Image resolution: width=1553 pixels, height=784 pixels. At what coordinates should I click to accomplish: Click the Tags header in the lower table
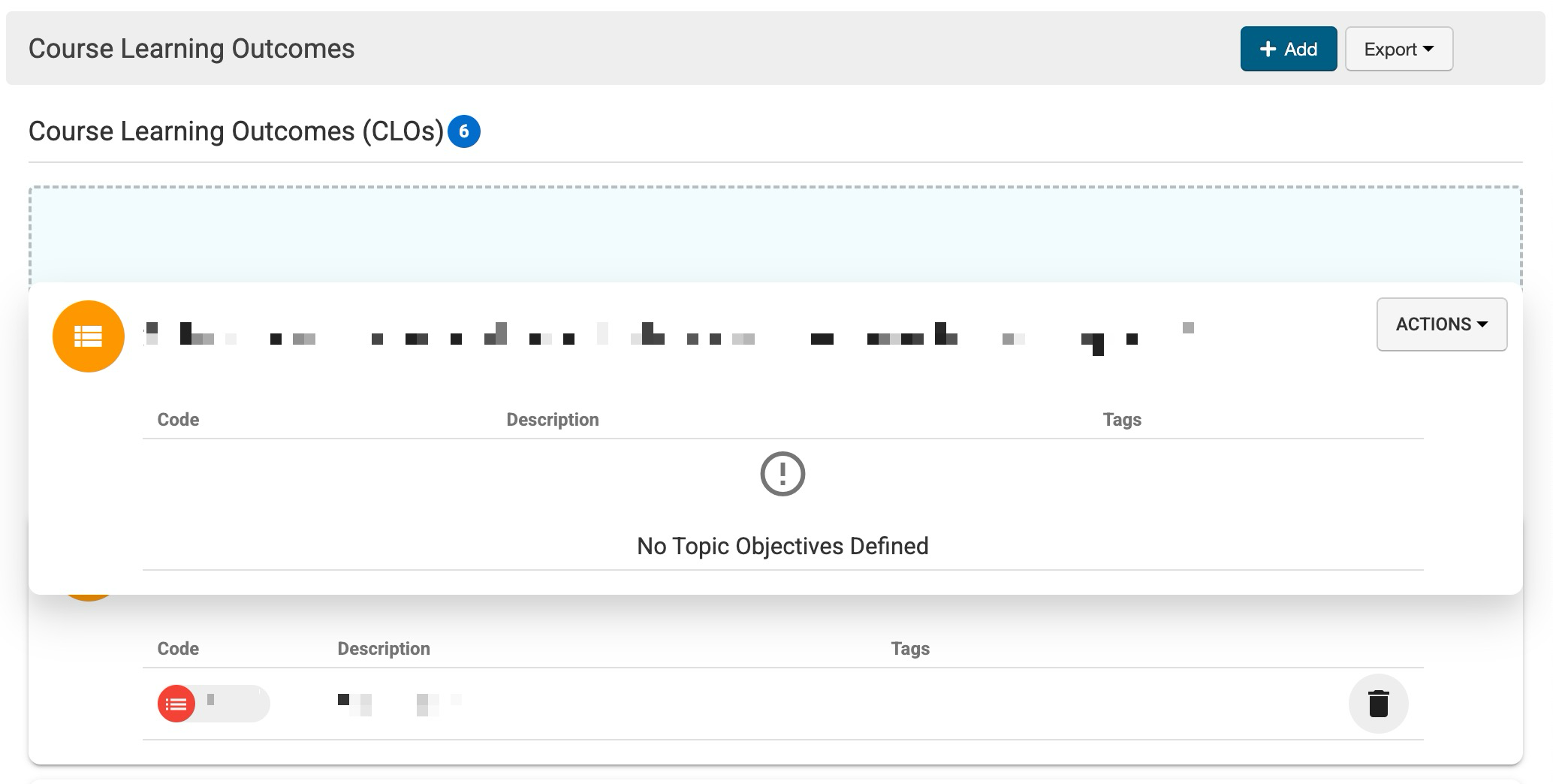pos(910,649)
